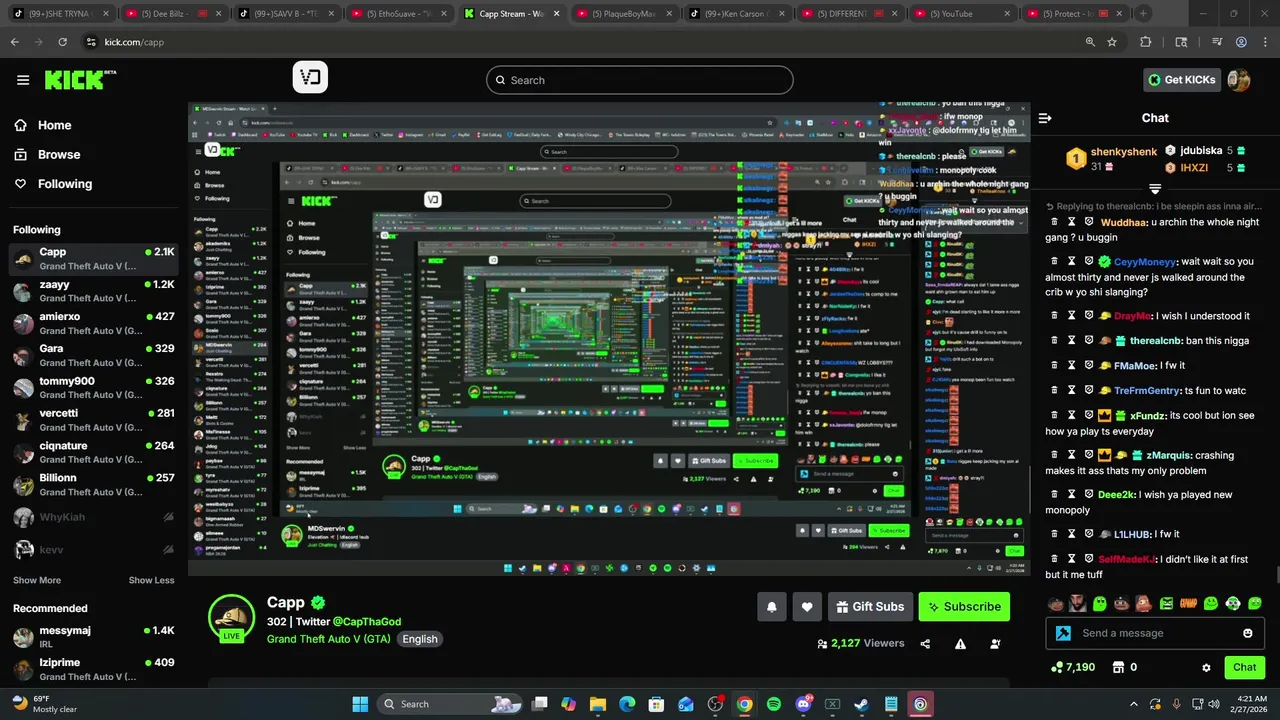Open the Grand Theft Auto V (GTA) category link
Screen dimensions: 1280x720
[329, 639]
